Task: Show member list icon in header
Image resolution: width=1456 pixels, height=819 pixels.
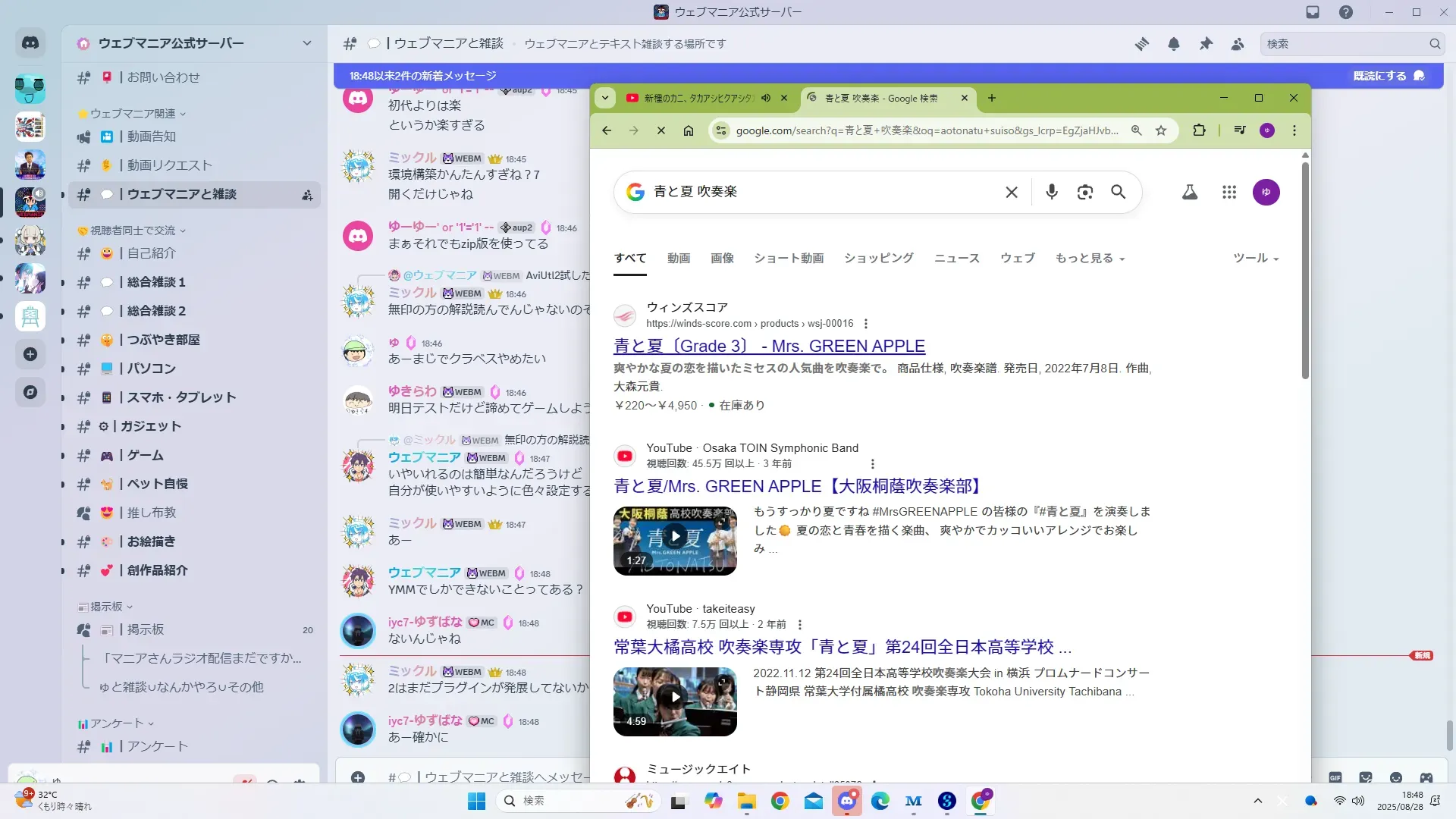Action: coord(1238,44)
